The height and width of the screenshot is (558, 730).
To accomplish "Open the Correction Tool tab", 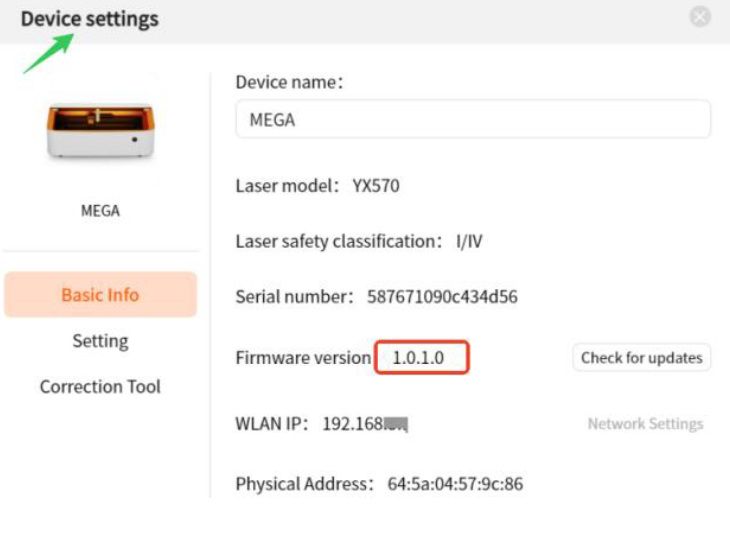I will coord(101,387).
